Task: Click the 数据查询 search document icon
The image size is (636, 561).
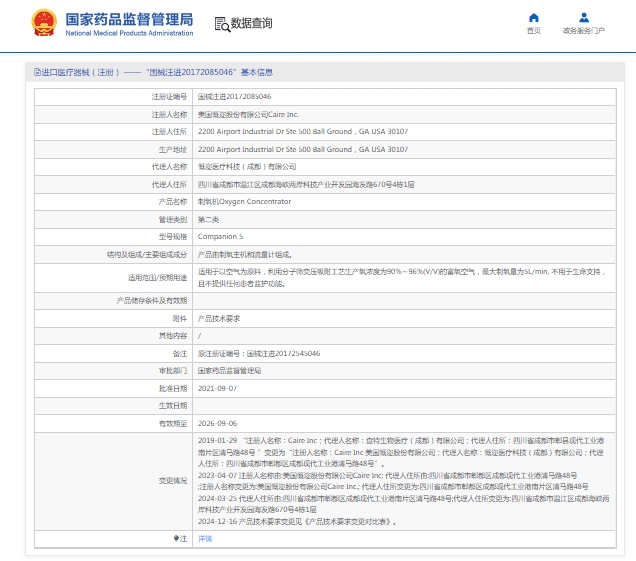Action: 221,23
